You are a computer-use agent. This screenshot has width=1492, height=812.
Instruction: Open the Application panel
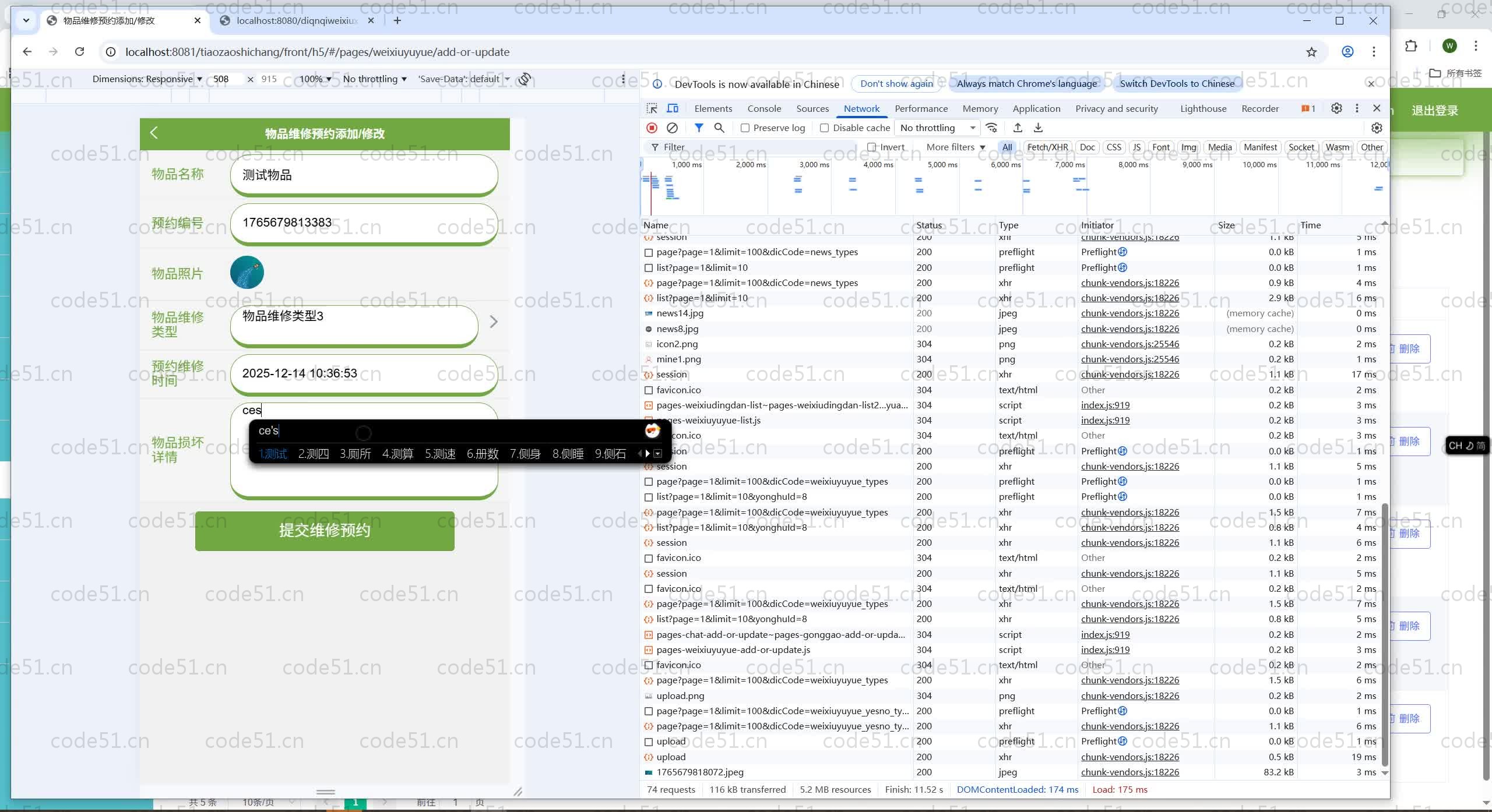1036,108
